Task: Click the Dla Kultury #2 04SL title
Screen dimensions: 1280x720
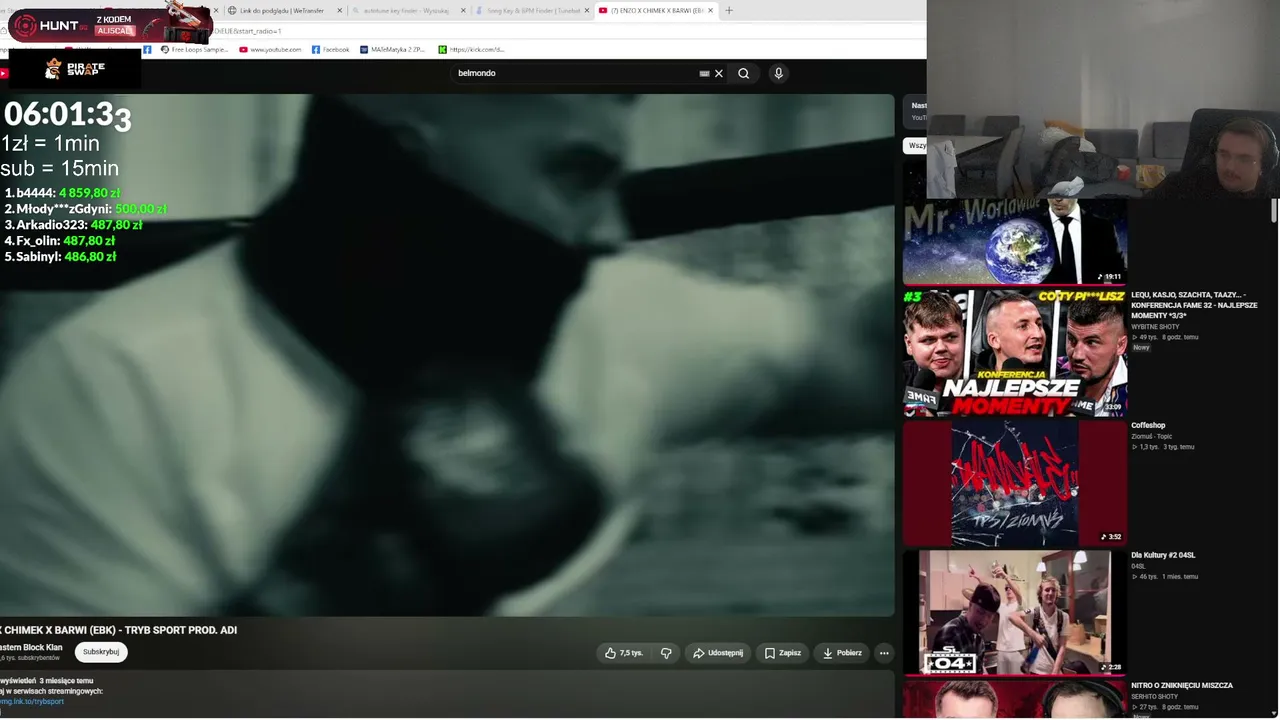Action: (1163, 556)
